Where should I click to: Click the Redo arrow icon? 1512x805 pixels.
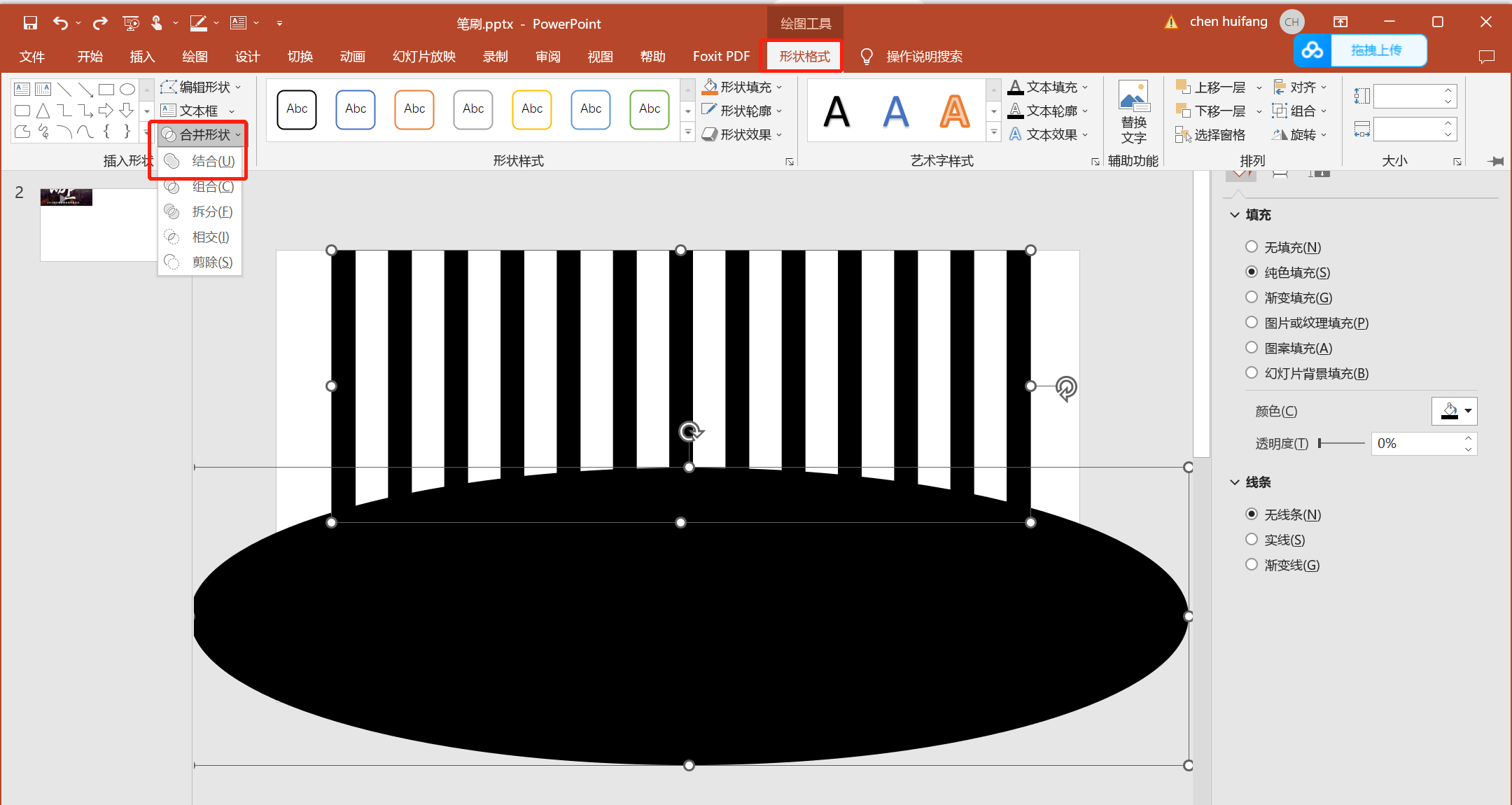[101, 23]
